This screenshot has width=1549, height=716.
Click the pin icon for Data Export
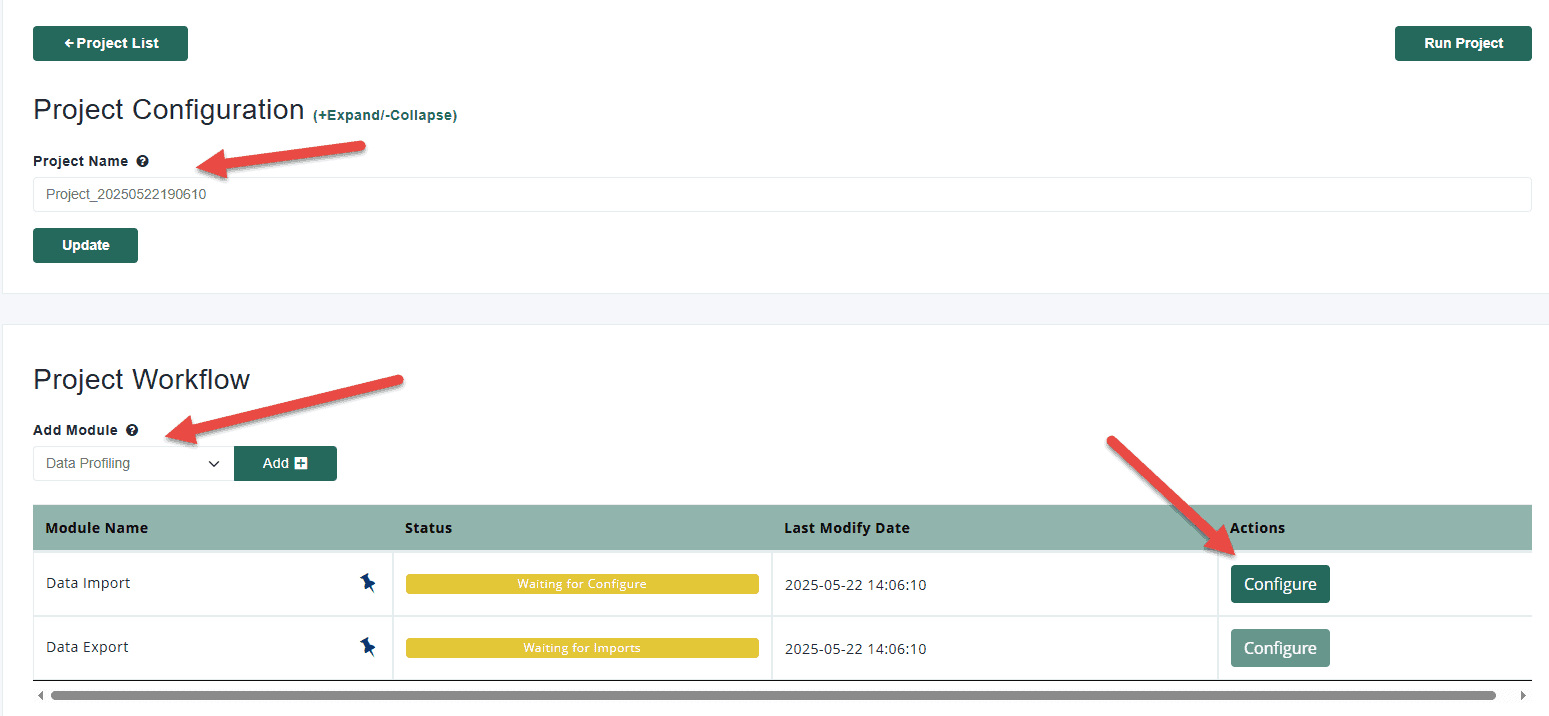(368, 647)
